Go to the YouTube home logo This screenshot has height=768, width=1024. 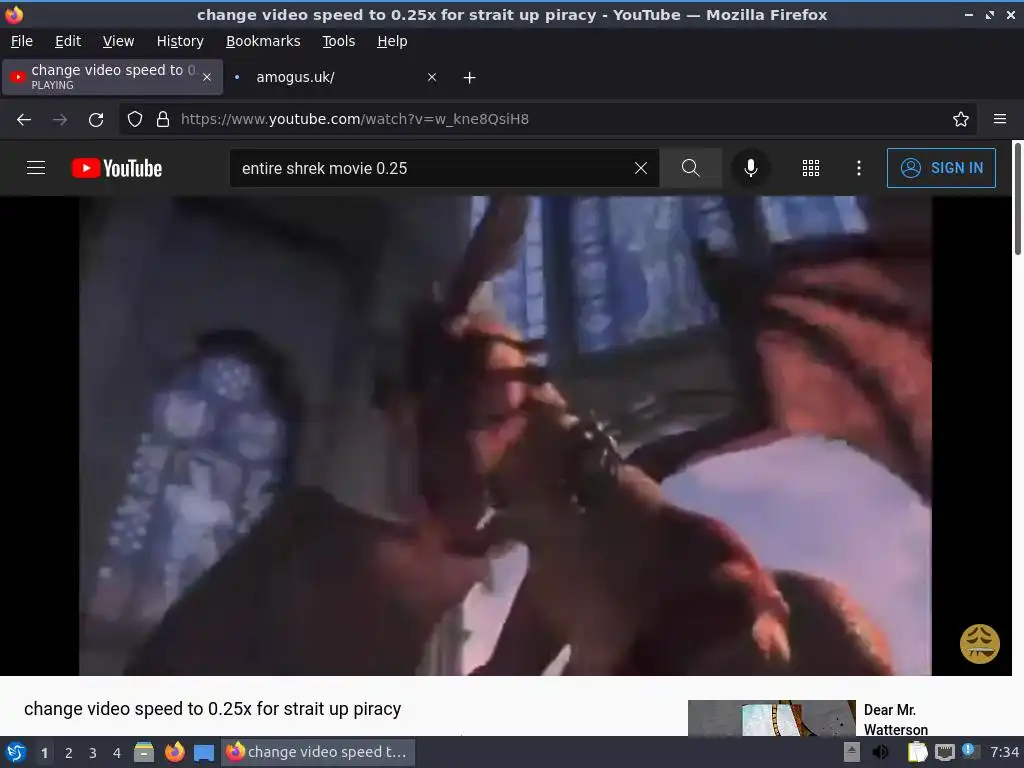tap(117, 168)
